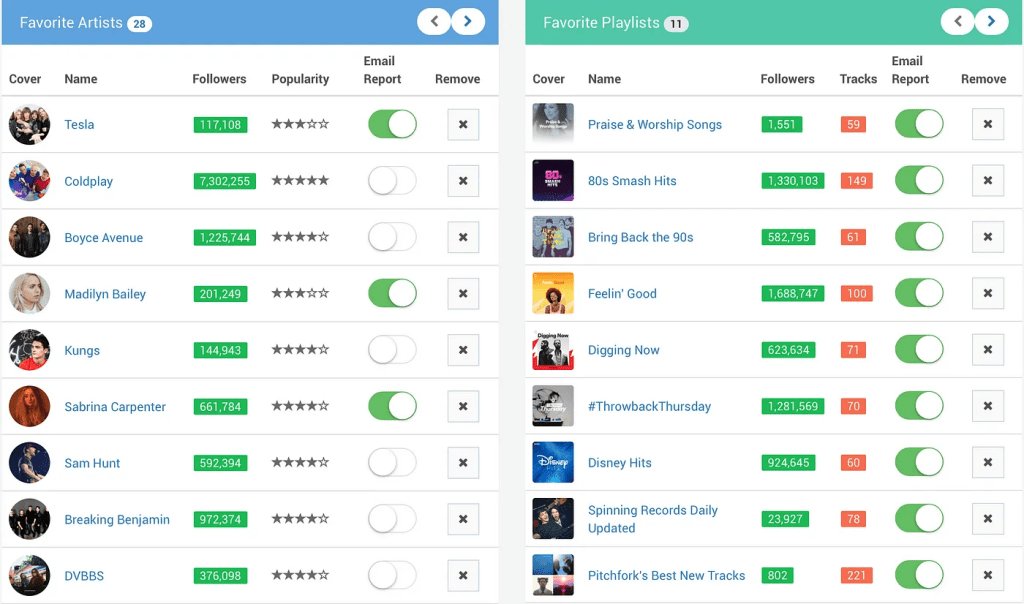Delete Feelin' Good from favorite playlists

click(987, 293)
